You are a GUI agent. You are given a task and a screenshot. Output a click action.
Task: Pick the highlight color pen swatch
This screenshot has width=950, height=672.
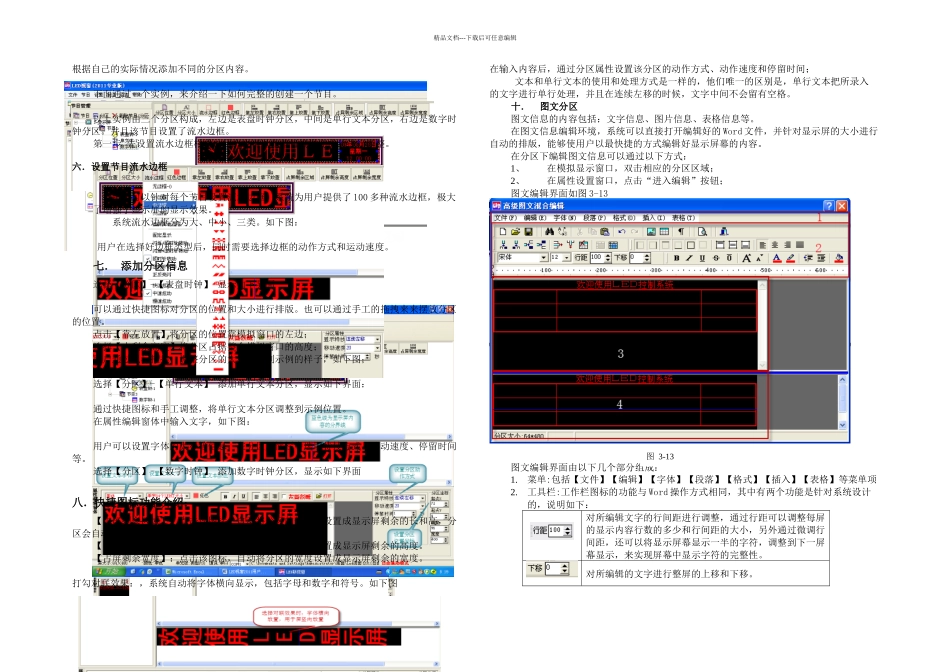[790, 258]
